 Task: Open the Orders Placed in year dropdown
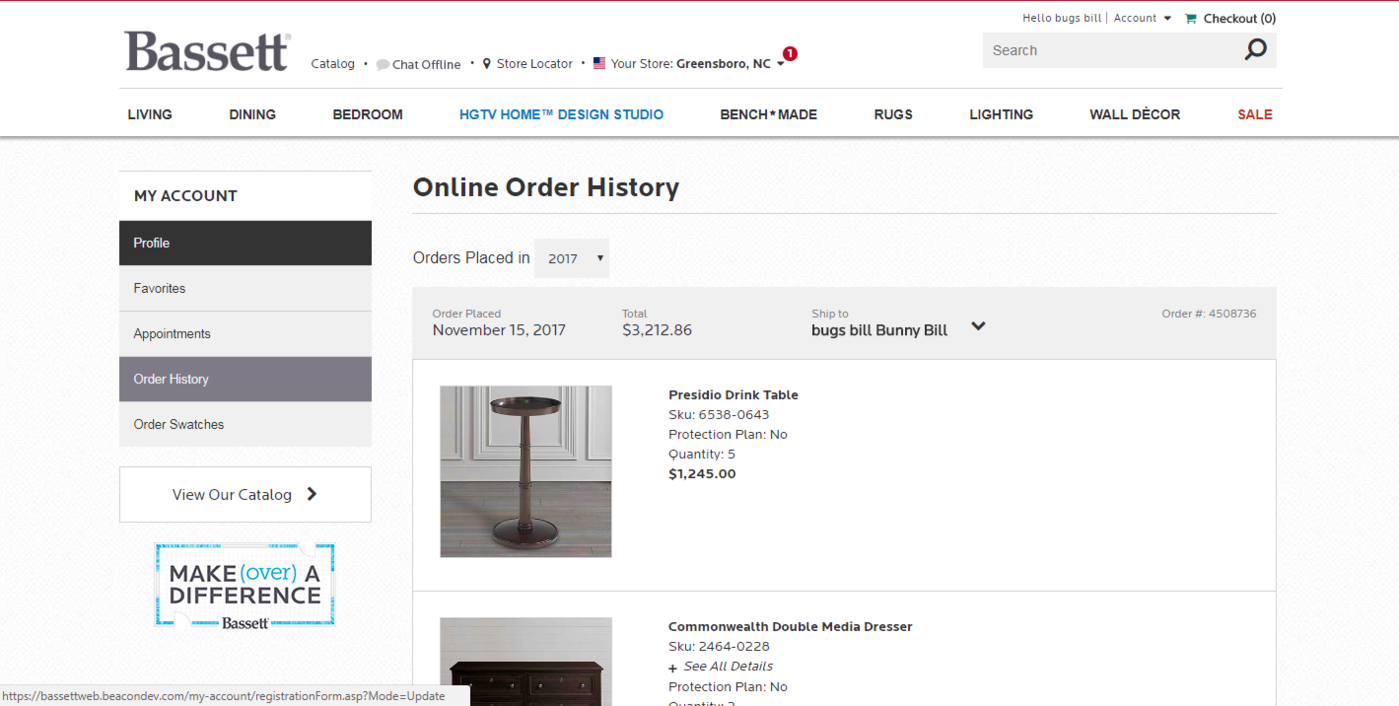(x=572, y=258)
